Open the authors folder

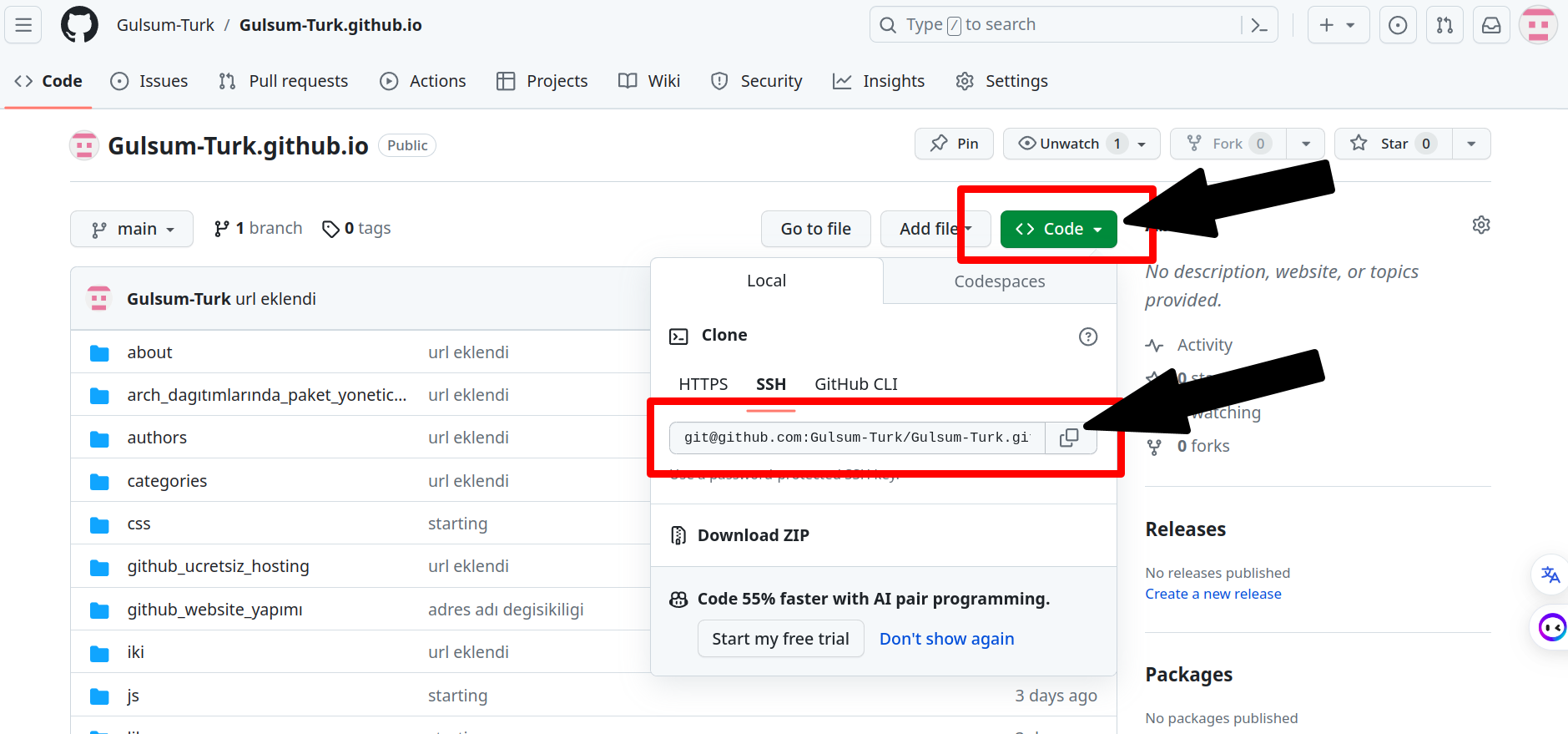tap(157, 438)
